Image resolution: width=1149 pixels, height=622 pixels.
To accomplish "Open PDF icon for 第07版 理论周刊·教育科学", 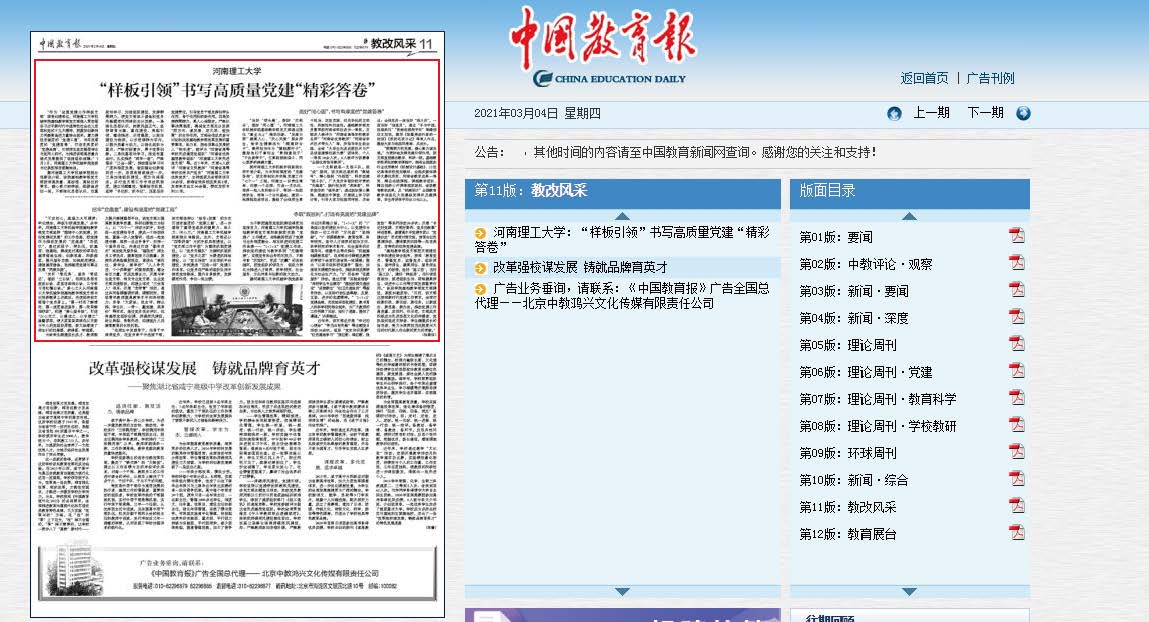I will 1016,398.
